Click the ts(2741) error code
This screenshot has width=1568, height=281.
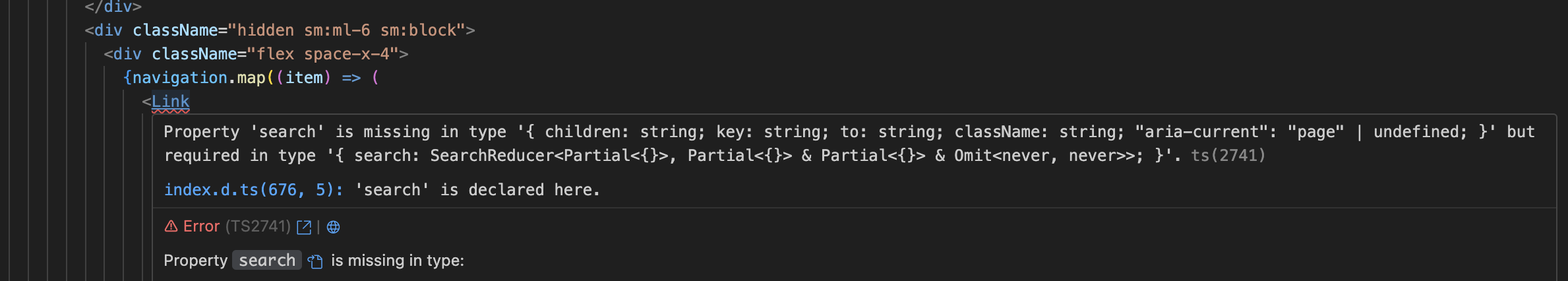pos(1228,156)
